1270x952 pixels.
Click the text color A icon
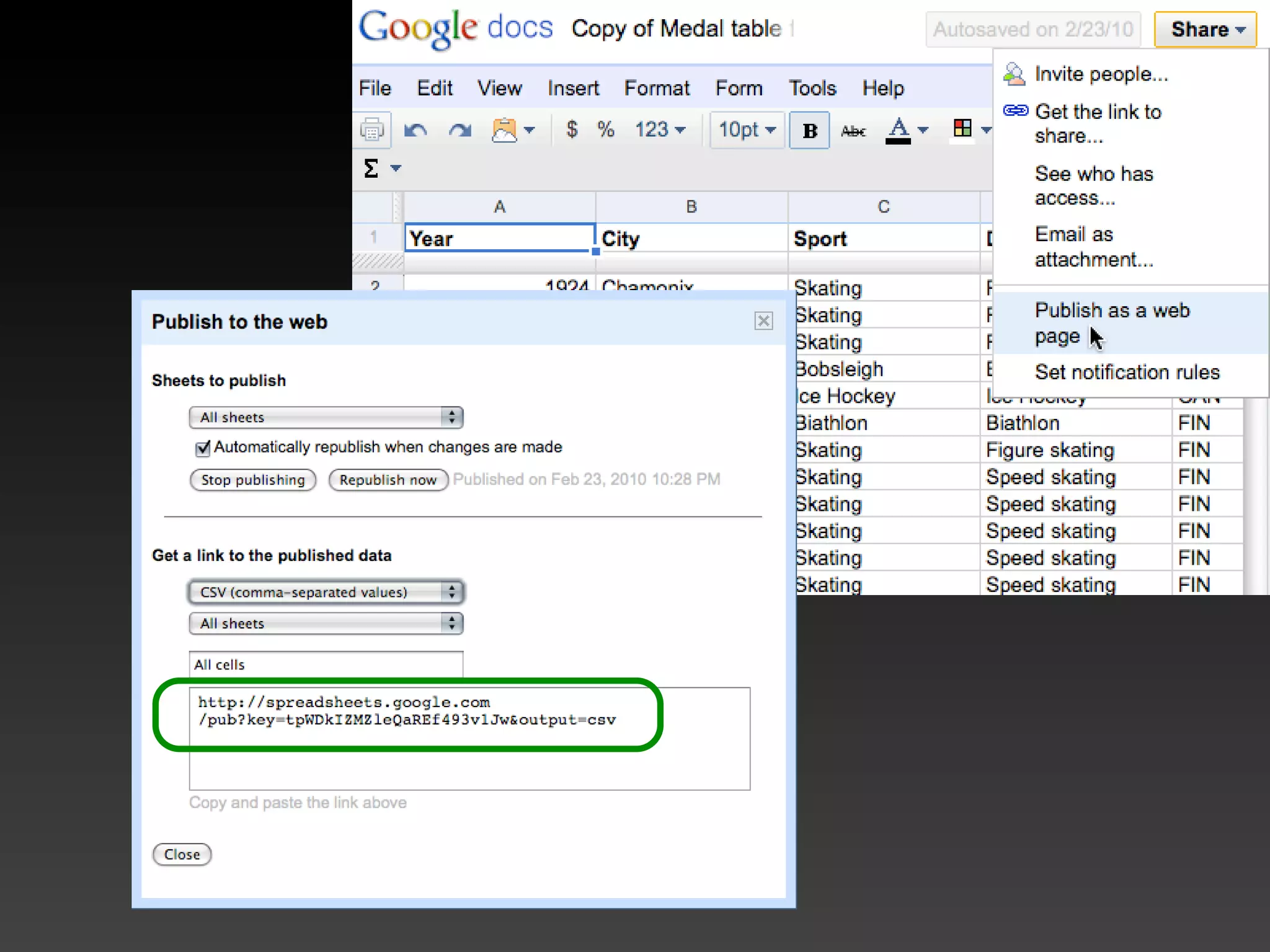tap(898, 130)
